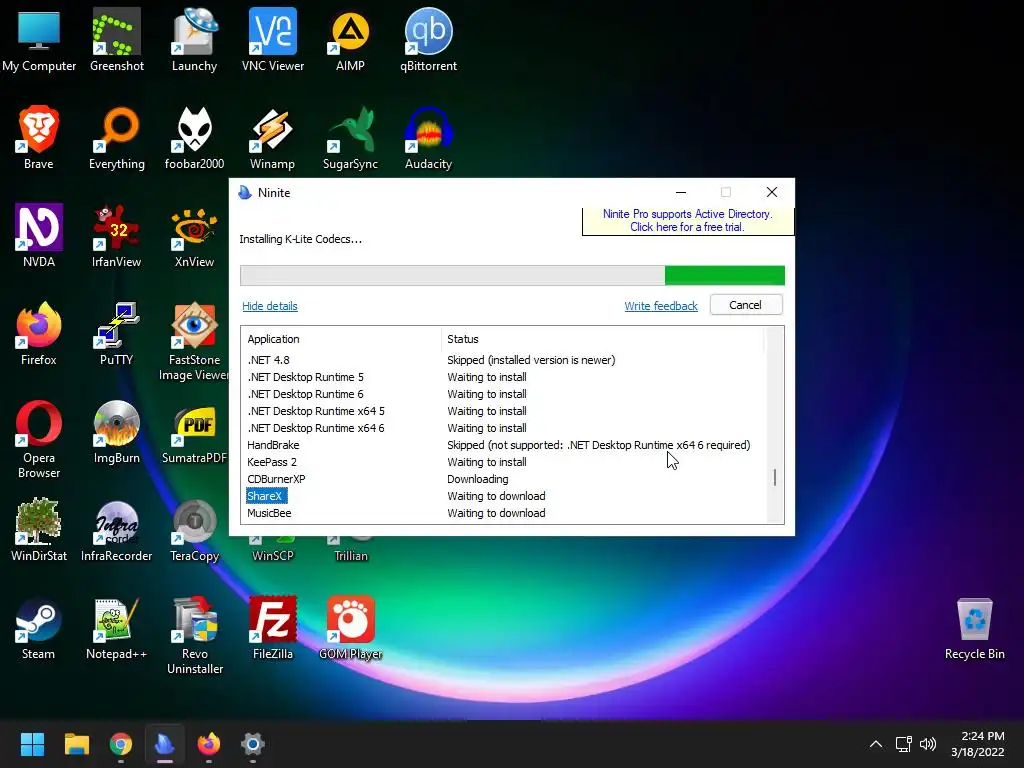Screen dimensions: 1024x768
Task: Open Settings from the taskbar
Action: coord(253,744)
